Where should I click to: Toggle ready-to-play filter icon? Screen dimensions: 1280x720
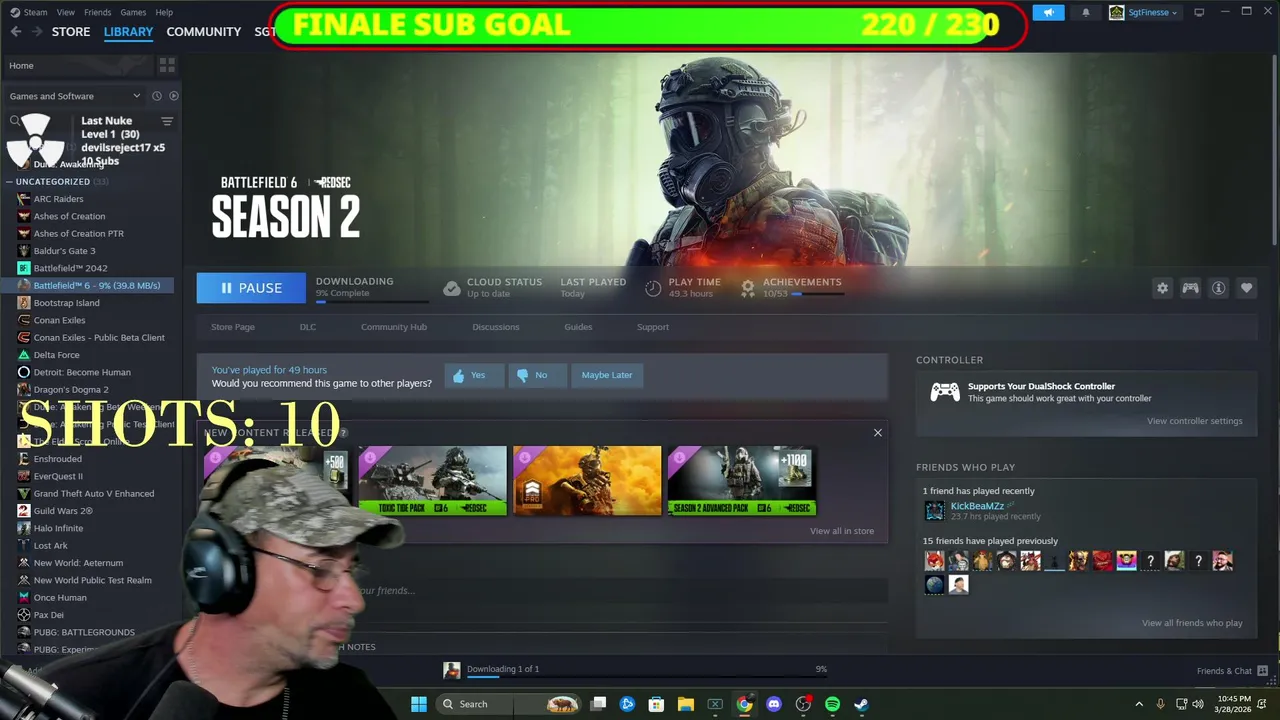tap(173, 96)
